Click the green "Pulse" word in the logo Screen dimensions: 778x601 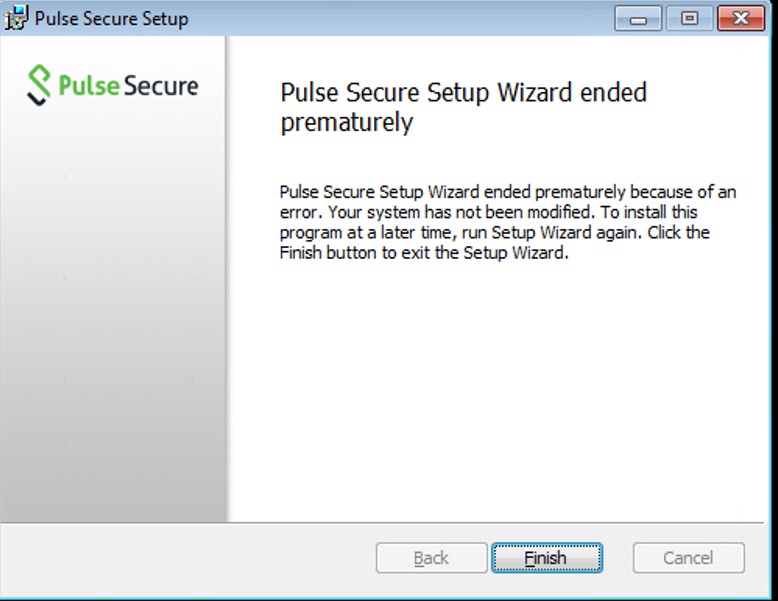point(89,85)
